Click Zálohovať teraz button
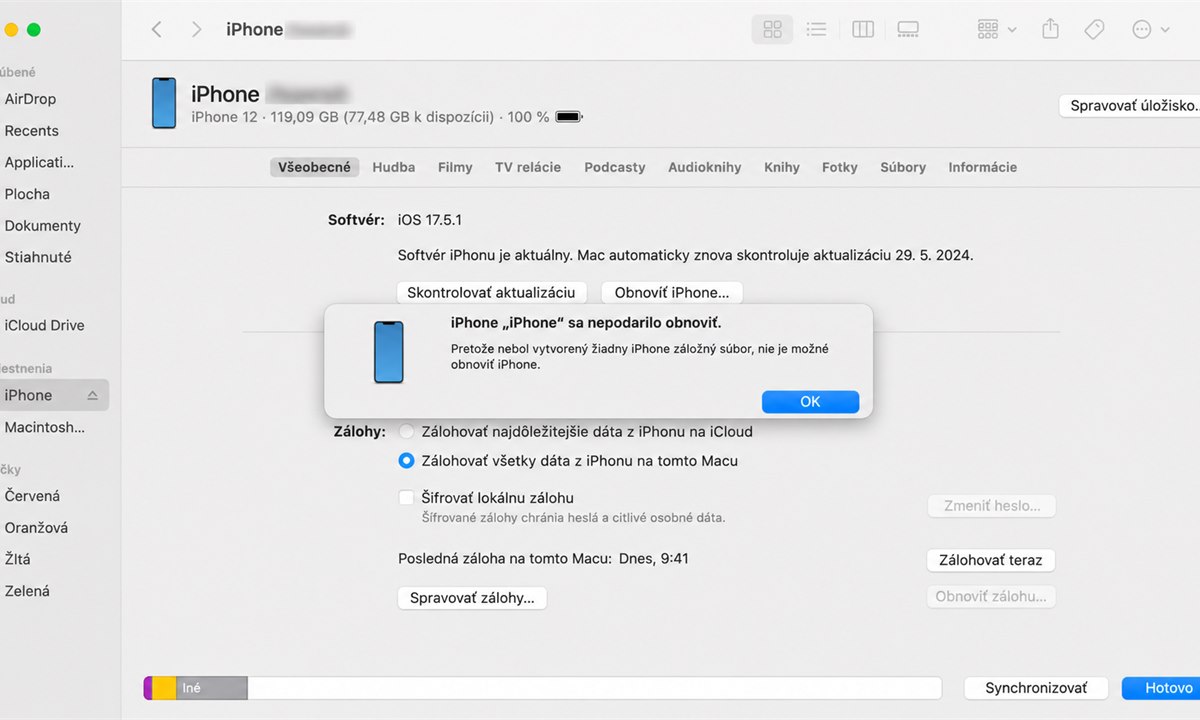Screen dimensions: 1200x720 (x=991, y=560)
